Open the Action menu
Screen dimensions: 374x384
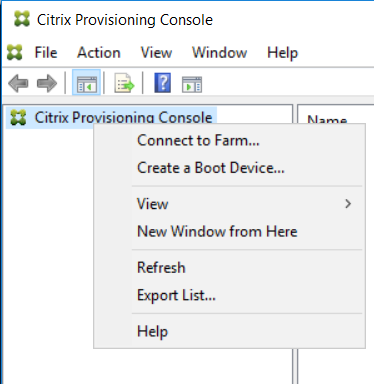pyautogui.click(x=99, y=53)
